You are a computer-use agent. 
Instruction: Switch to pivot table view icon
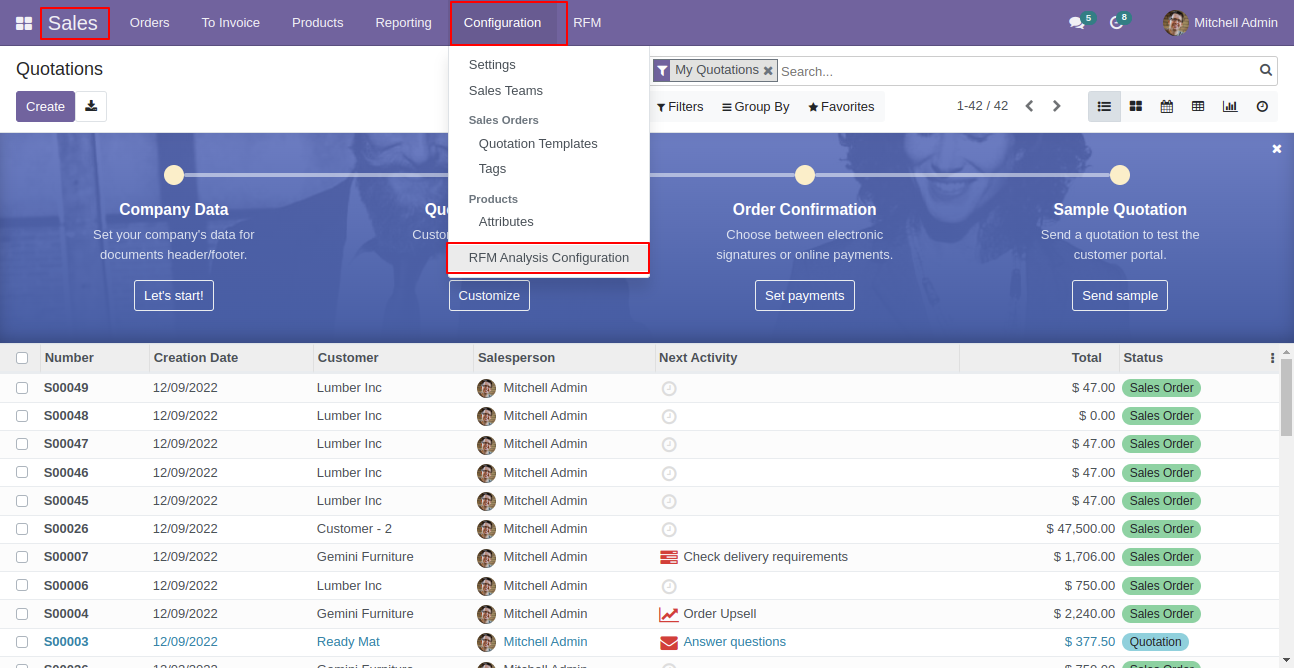point(1198,106)
